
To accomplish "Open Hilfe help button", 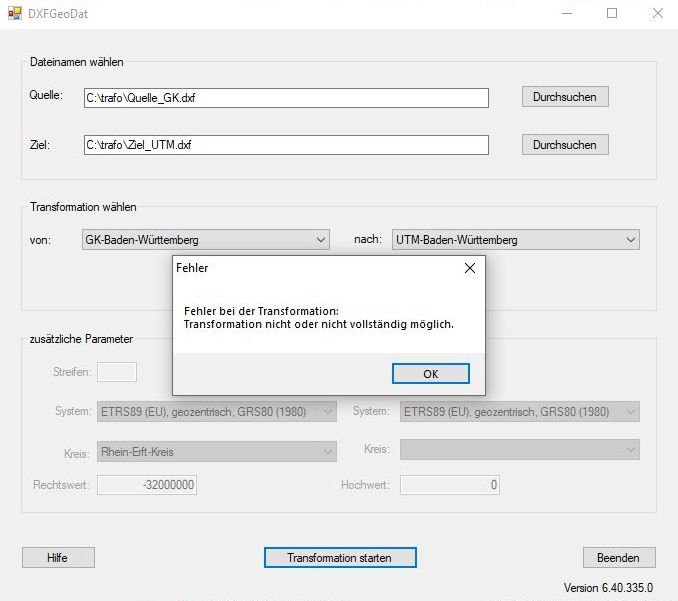I will pos(58,558).
